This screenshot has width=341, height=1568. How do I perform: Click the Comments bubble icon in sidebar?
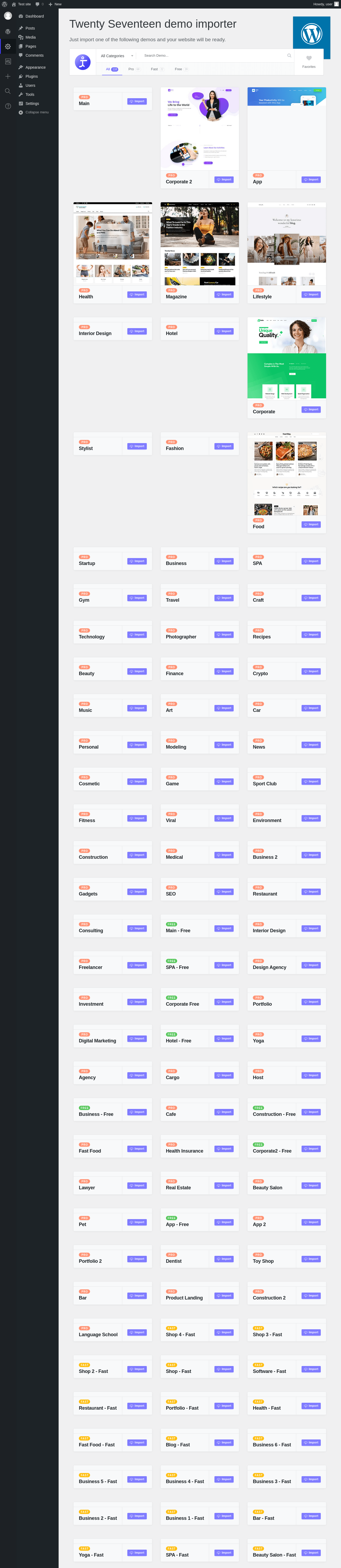point(21,55)
